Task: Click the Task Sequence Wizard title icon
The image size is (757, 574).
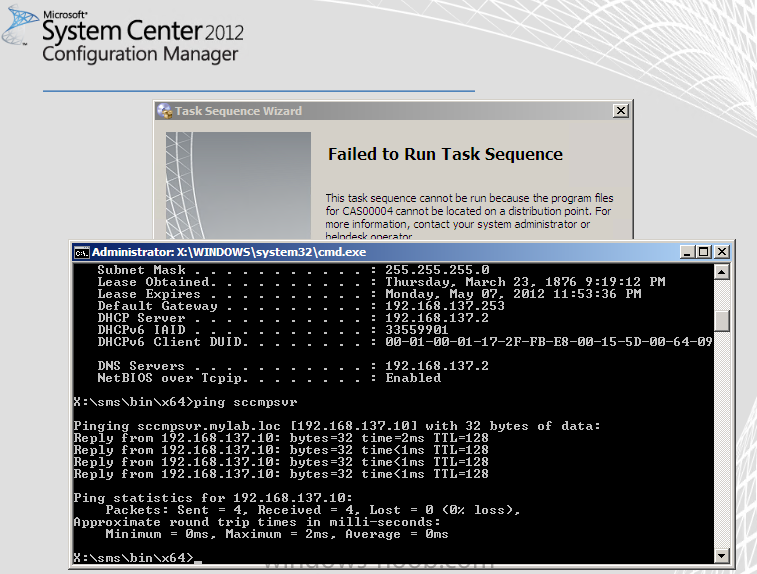Action: (165, 111)
